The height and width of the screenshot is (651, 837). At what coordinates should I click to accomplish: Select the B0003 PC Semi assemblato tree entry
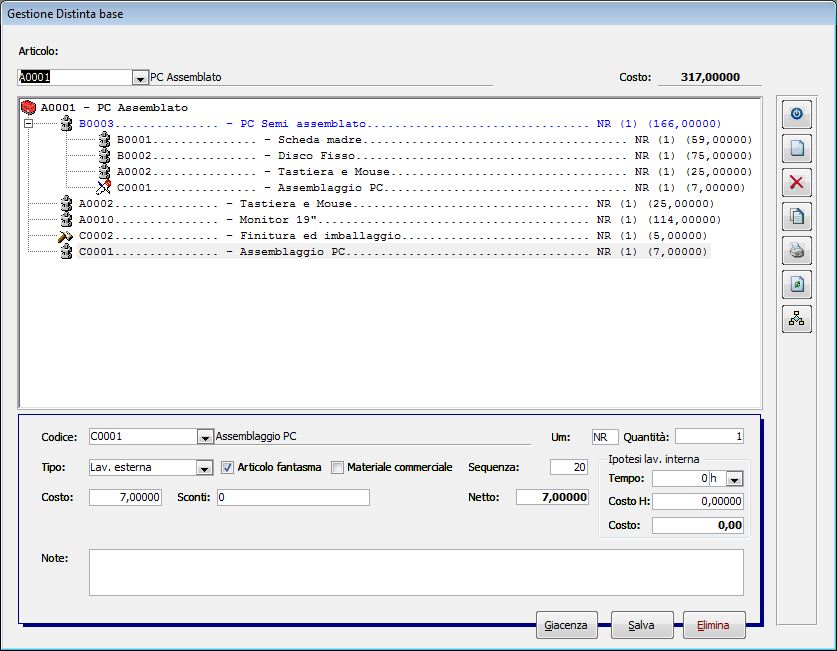tap(150, 123)
